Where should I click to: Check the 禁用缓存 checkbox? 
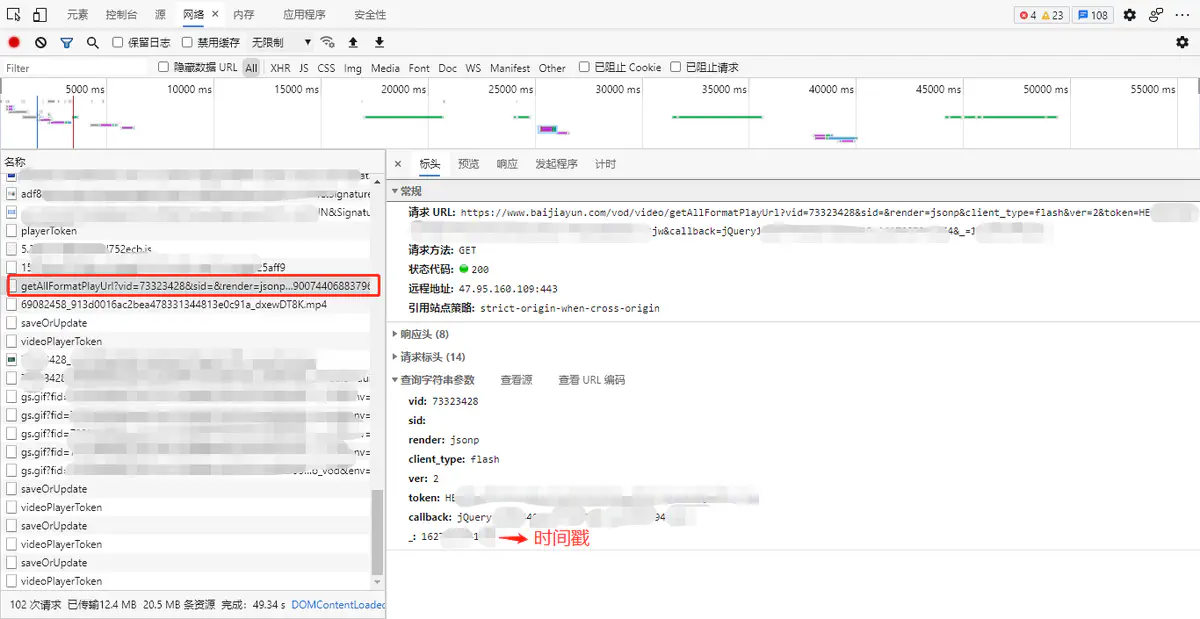coord(187,43)
